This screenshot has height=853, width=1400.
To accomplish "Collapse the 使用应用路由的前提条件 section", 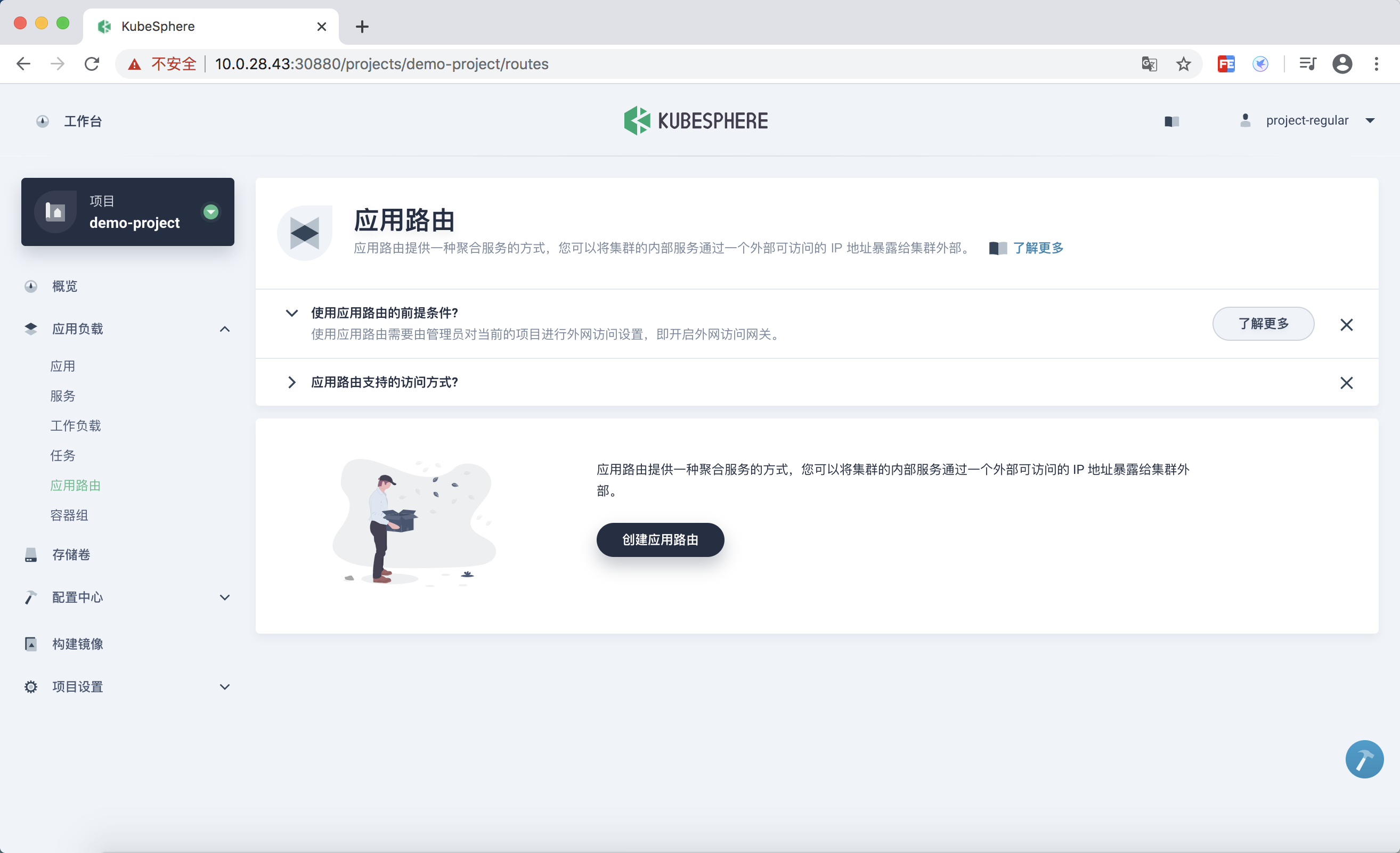I will 291,313.
